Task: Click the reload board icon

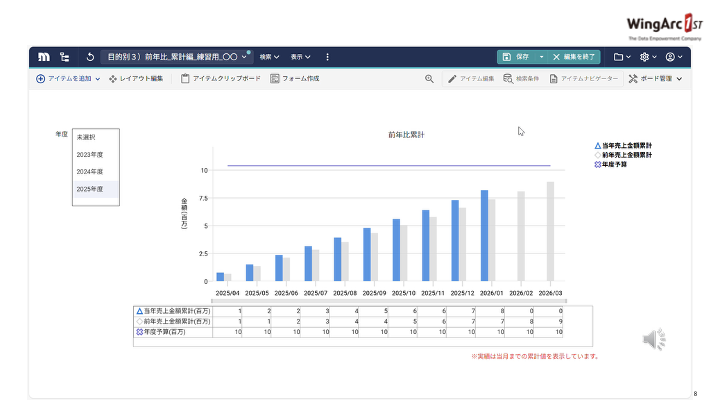Action: (91, 57)
